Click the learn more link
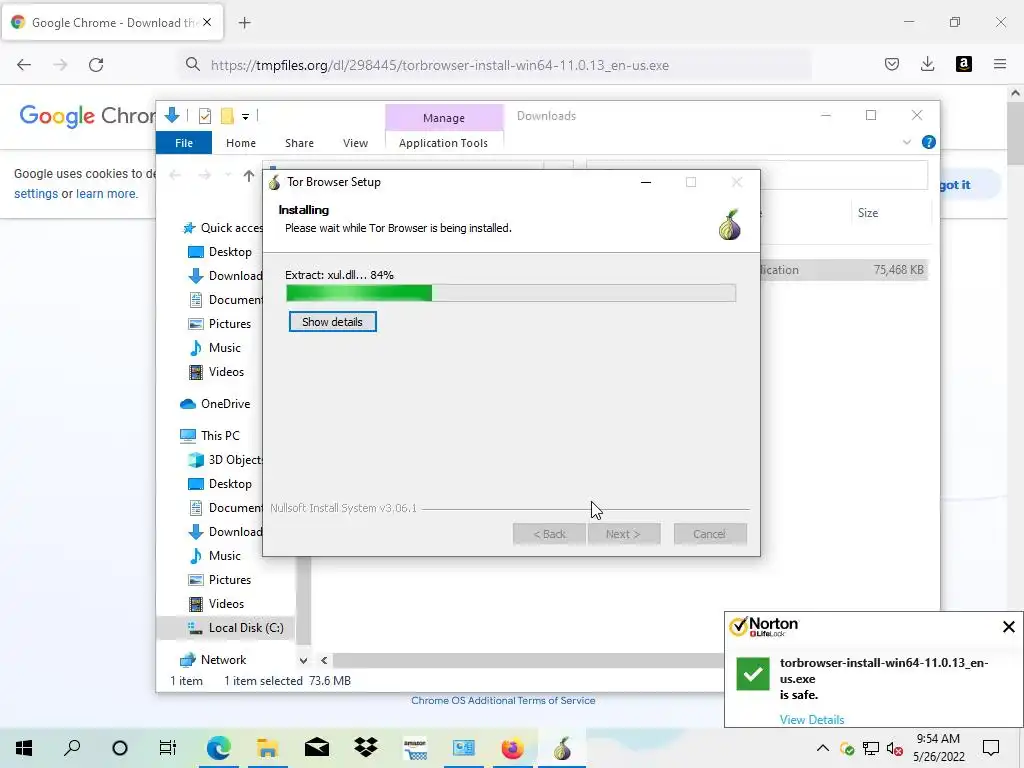 [x=107, y=194]
